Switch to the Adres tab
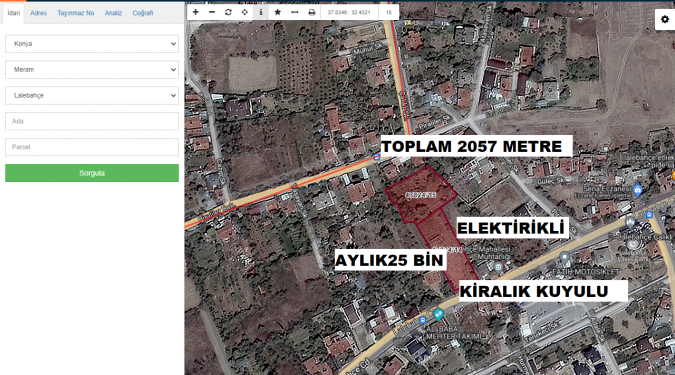 click(38, 13)
